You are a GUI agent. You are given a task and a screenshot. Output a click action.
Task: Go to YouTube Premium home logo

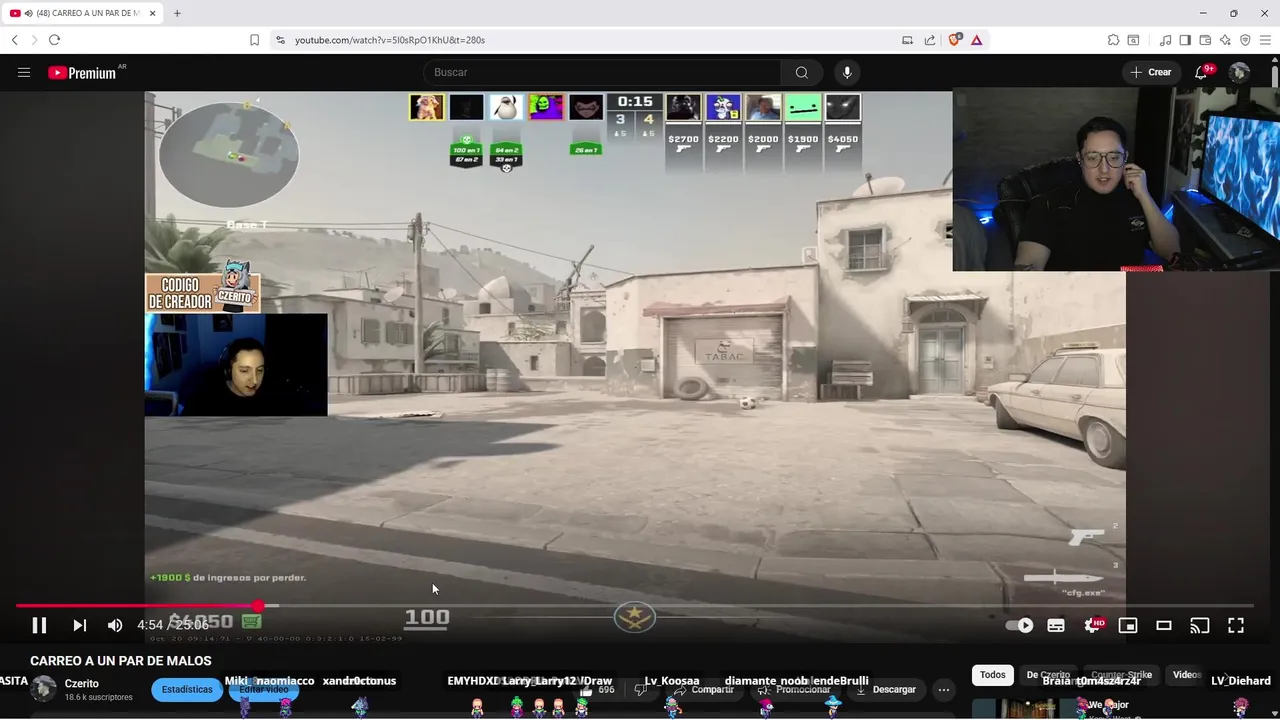(x=82, y=73)
